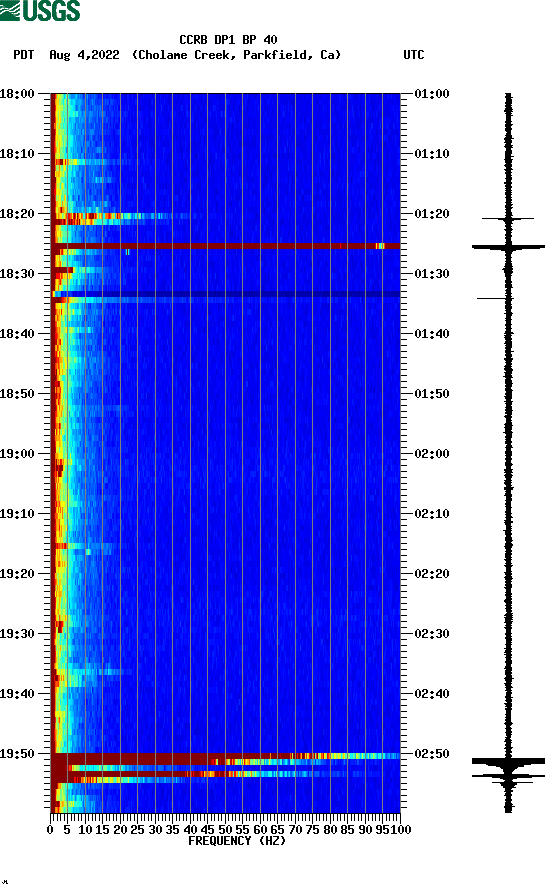This screenshot has width=552, height=893.
Task: Click the 'UTC' timezone label
Action: [414, 55]
